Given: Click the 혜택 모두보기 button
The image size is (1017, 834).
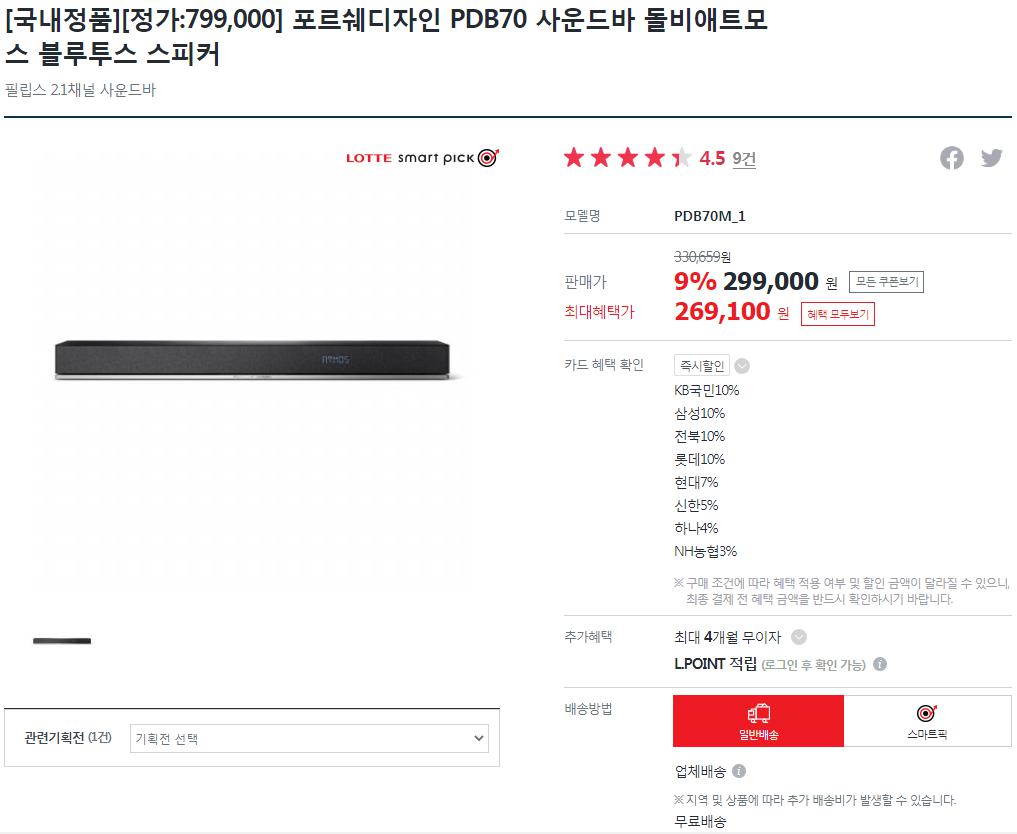Looking at the screenshot, I should point(837,314).
